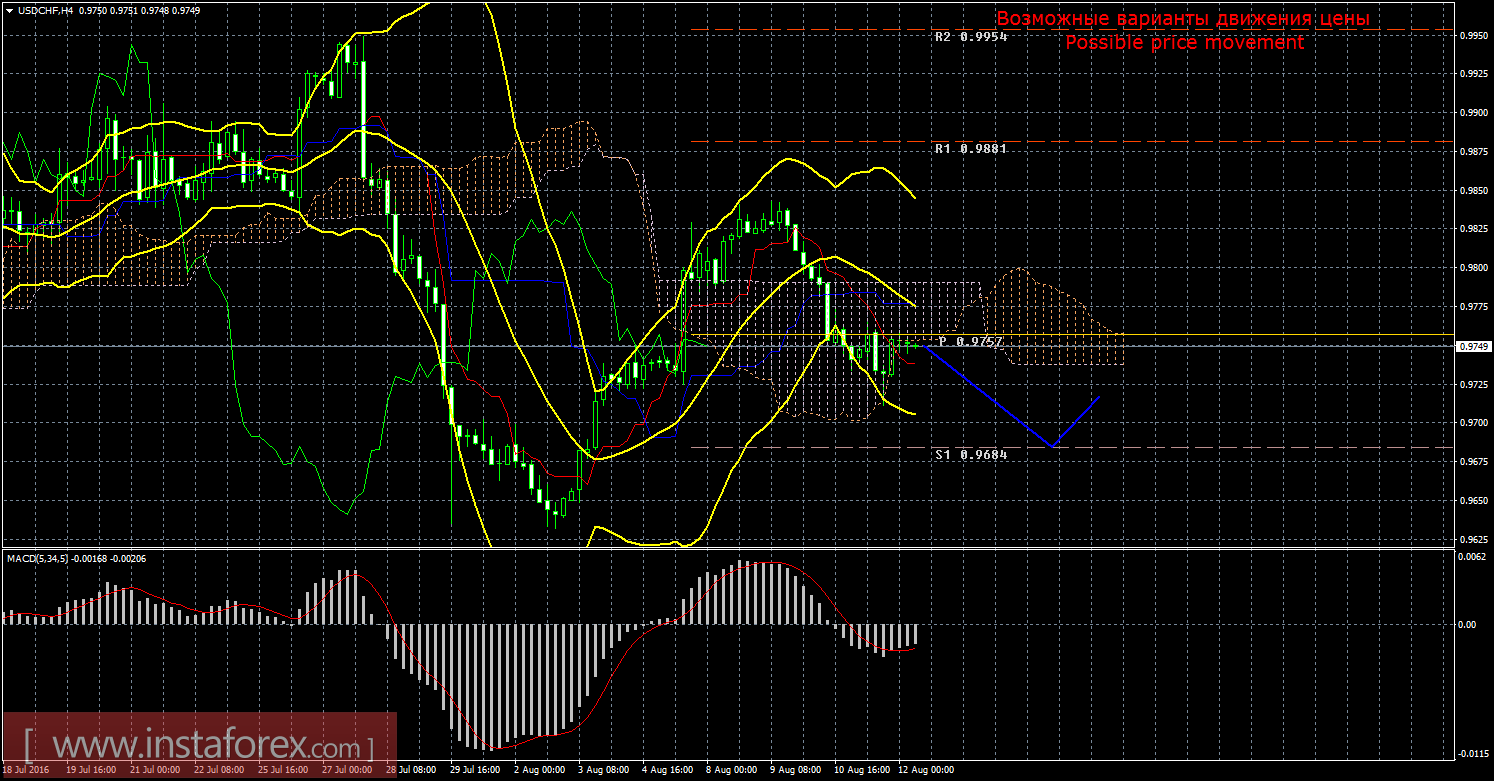Click the 0.9900 price axis value
Viewport: 1494px width, 781px height.
pos(1474,113)
